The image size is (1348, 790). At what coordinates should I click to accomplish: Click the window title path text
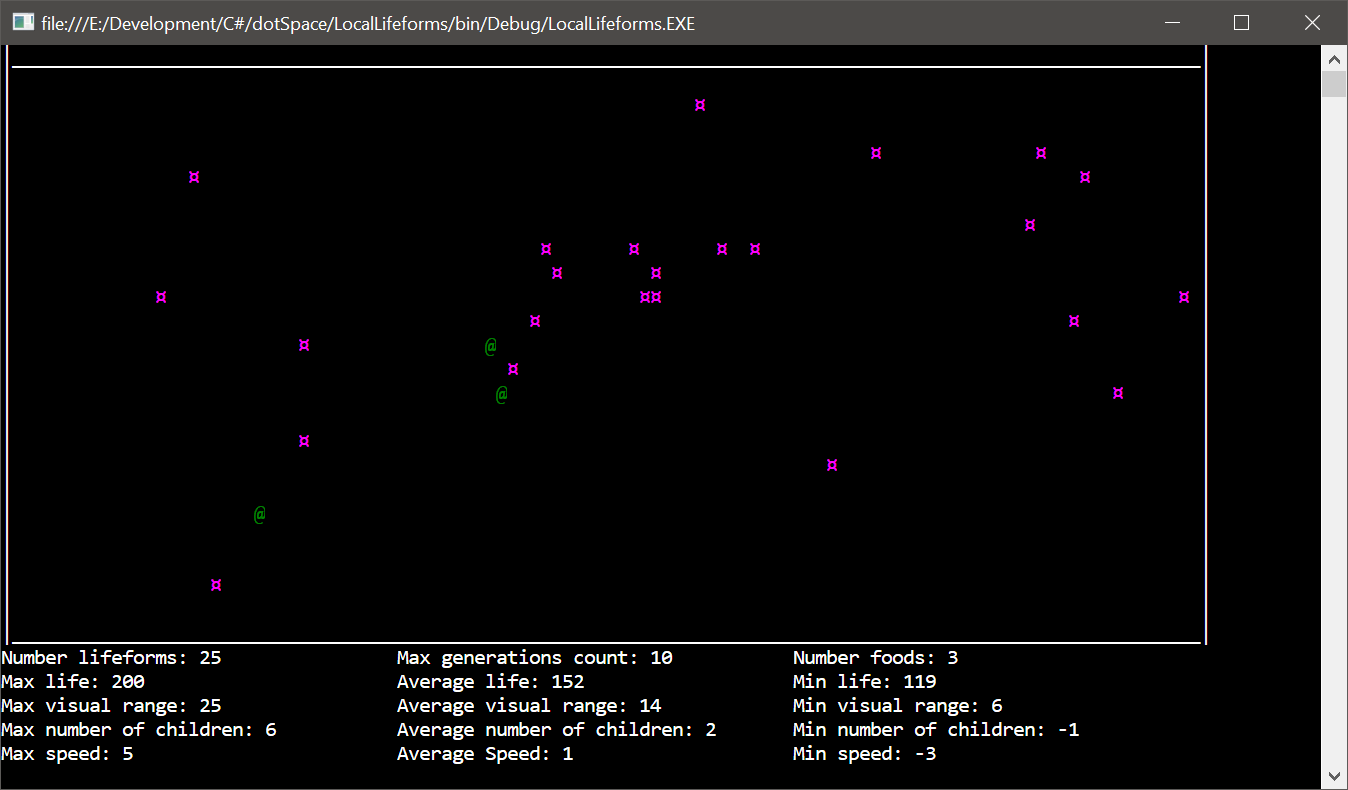[x=368, y=23]
